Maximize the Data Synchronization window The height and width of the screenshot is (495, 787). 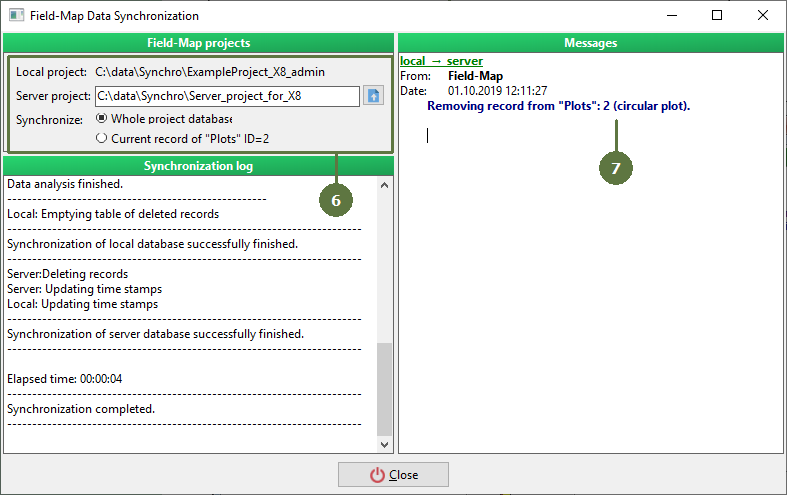pyautogui.click(x=717, y=16)
